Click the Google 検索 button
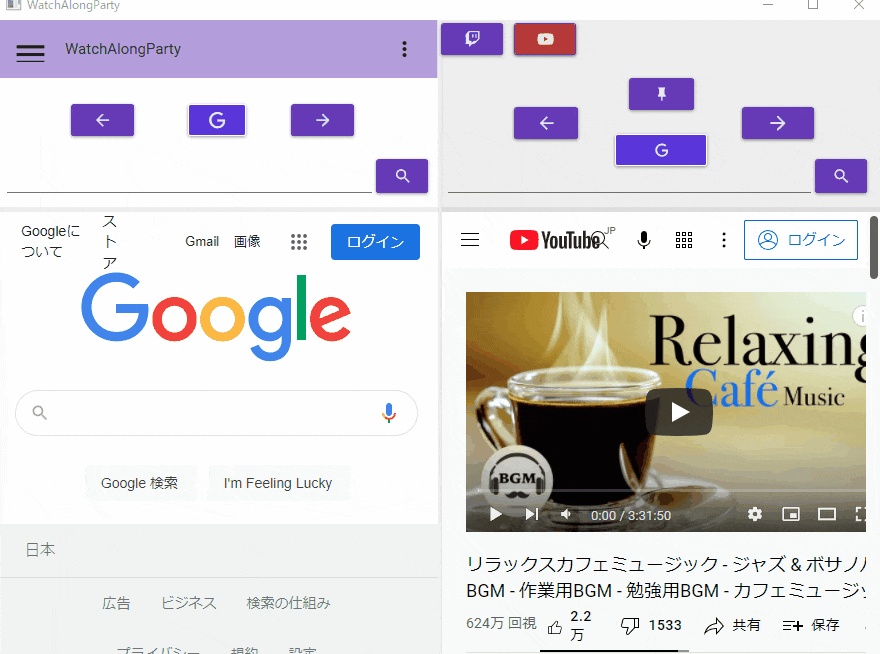Screen dimensions: 880x654 click(140, 483)
